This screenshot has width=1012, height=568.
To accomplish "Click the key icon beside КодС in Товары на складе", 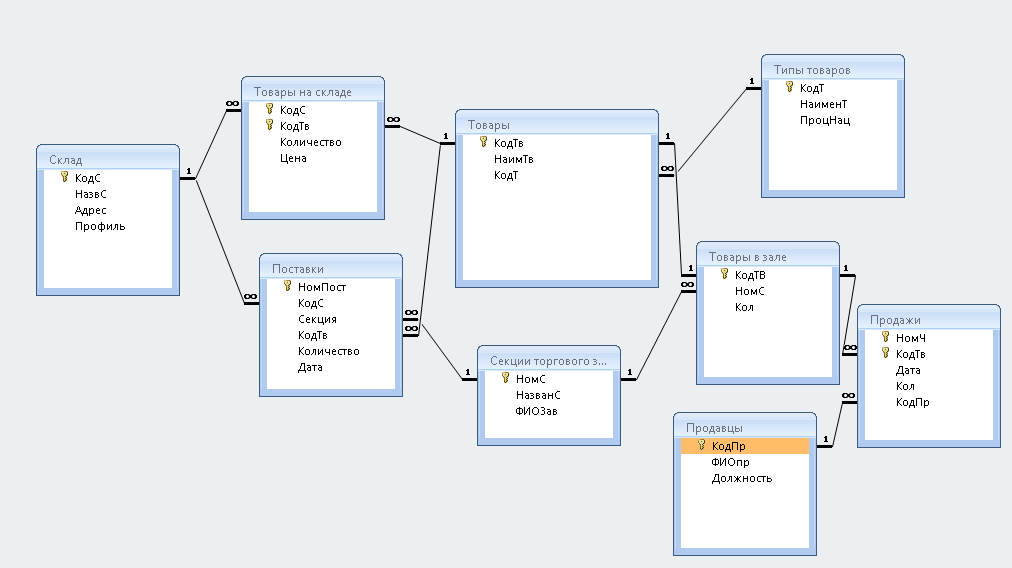I will tap(270, 109).
